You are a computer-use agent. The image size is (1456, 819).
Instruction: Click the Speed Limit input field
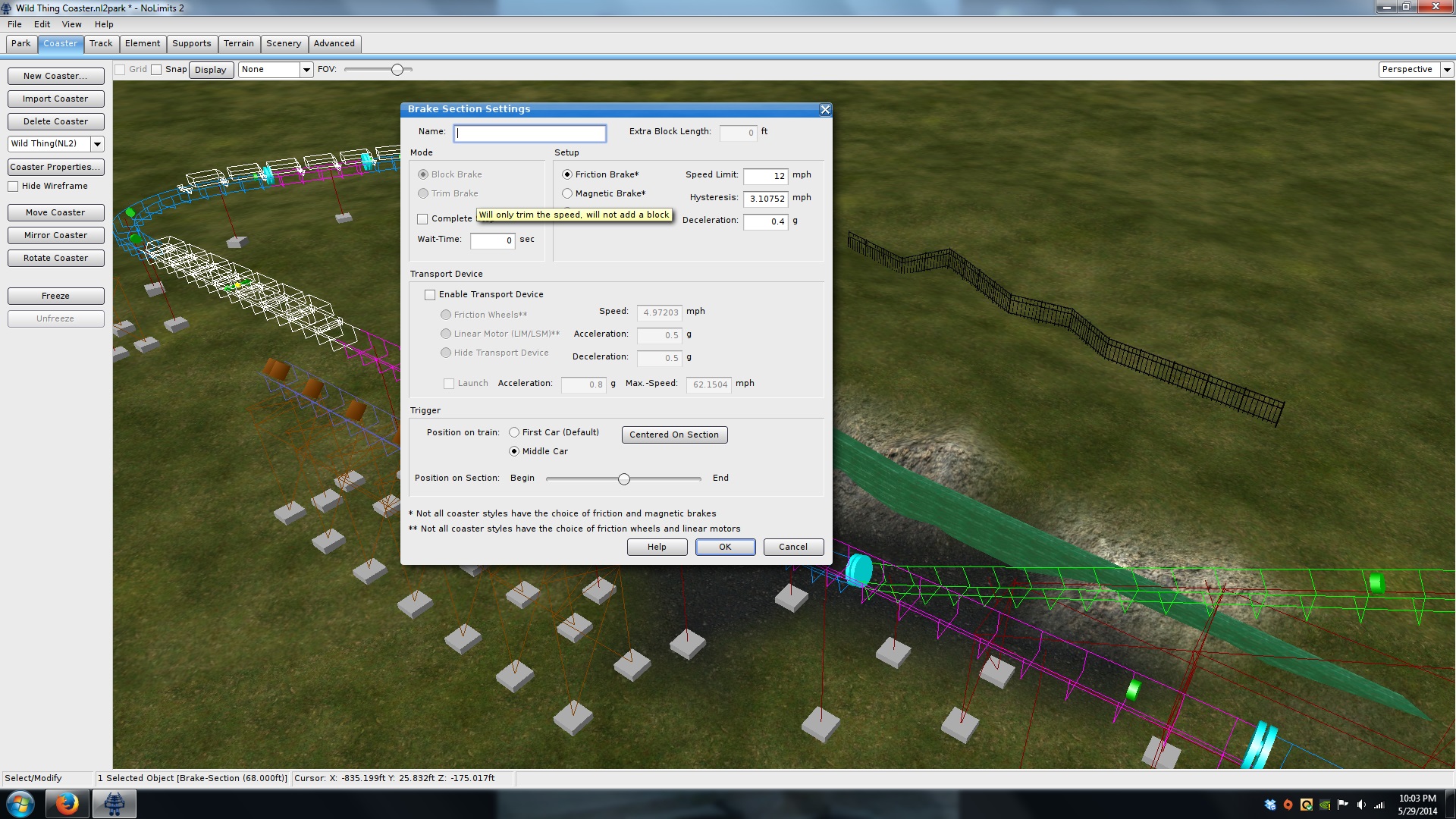pyautogui.click(x=765, y=176)
